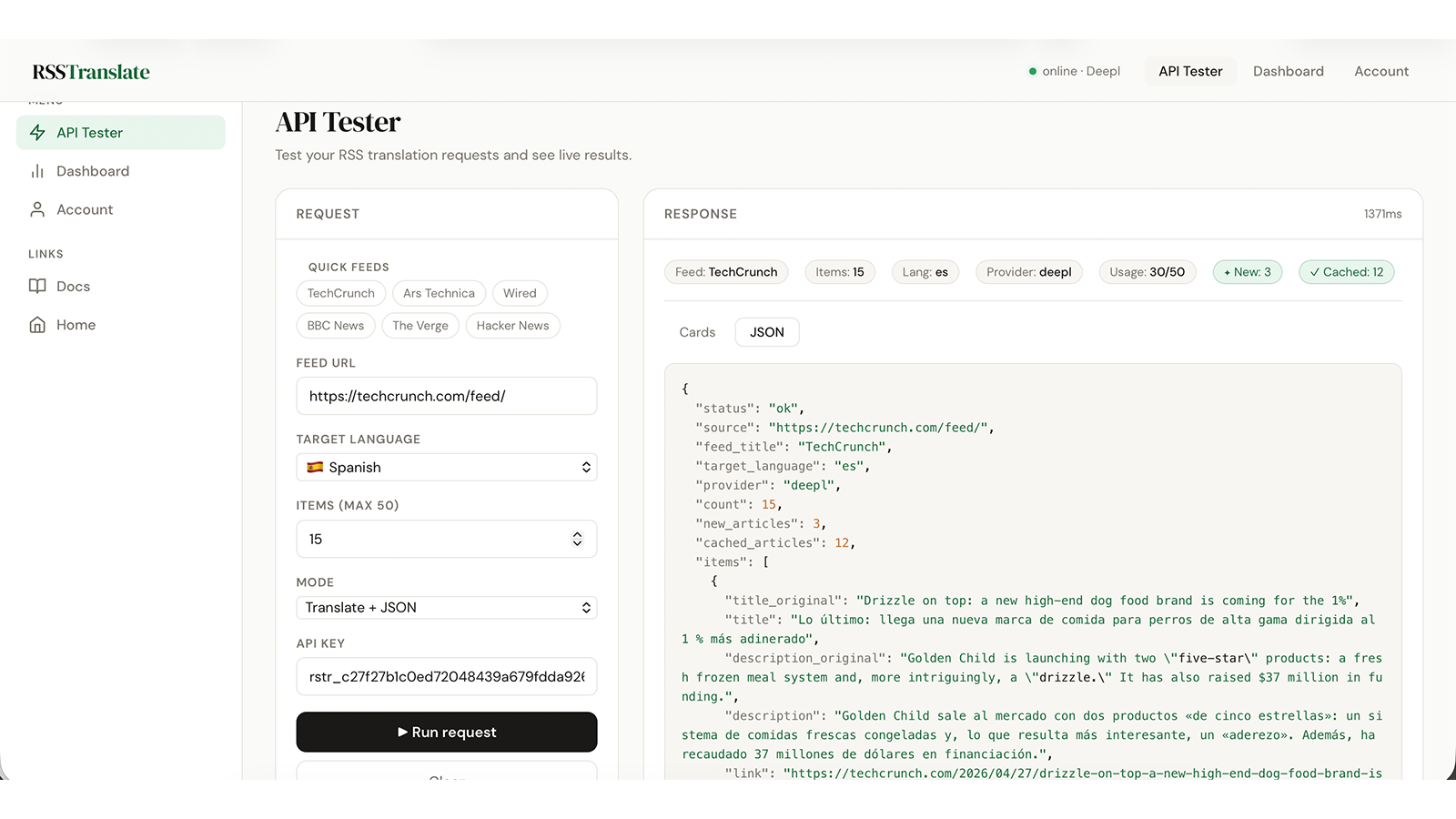Click the "count": 15 JSON line

point(739,504)
